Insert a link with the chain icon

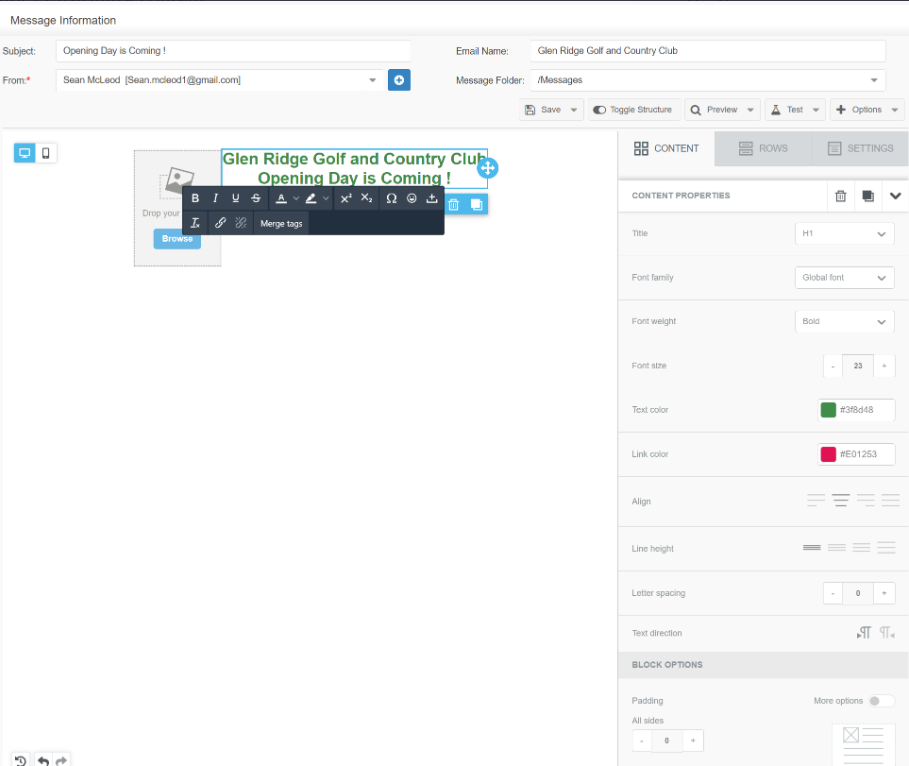tap(220, 223)
